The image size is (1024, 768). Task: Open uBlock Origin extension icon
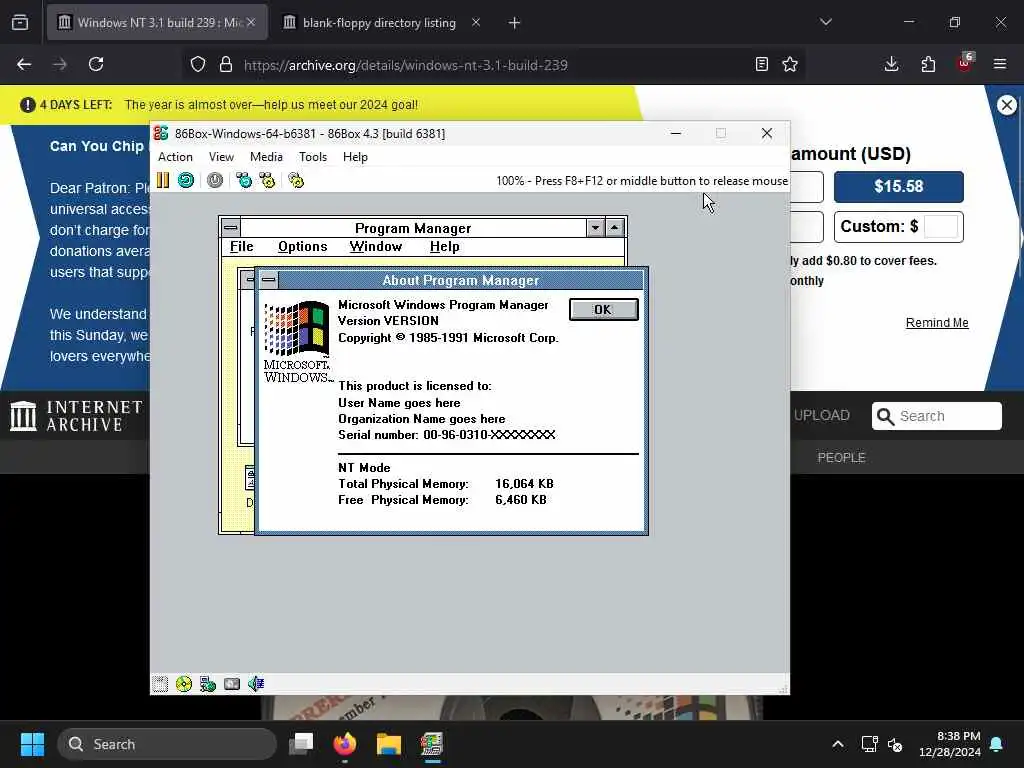(x=965, y=63)
